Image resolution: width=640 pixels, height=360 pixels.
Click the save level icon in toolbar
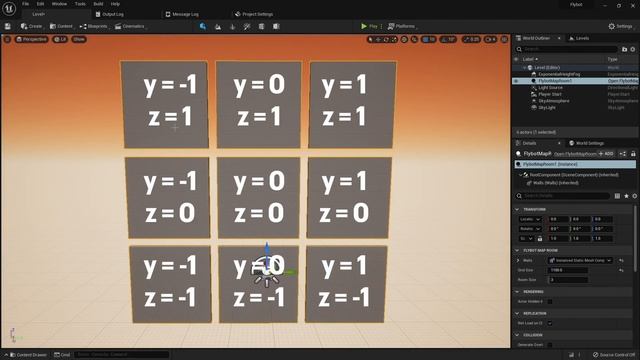(7, 26)
